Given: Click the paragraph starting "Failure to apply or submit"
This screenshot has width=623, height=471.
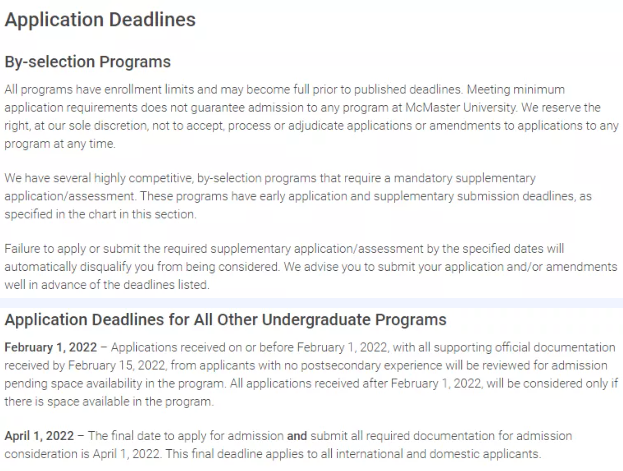Looking at the screenshot, I should (311, 267).
